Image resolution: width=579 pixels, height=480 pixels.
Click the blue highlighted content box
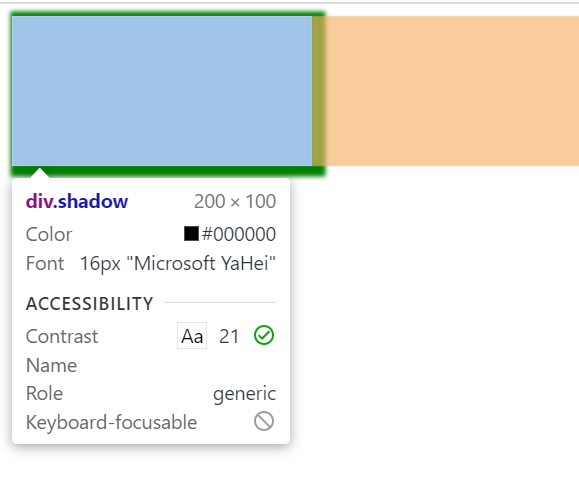[x=162, y=91]
